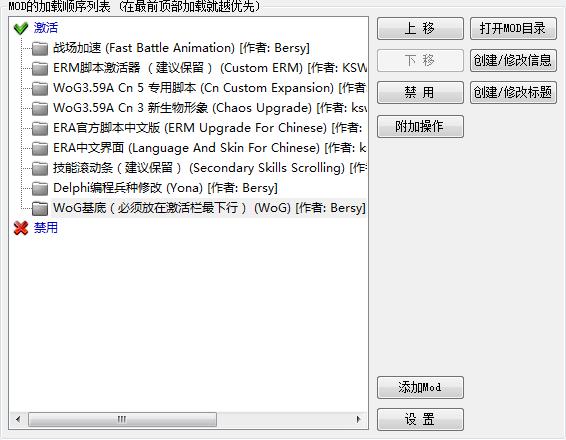
Task: Click folder icon of WoG3.59A Cn 3 新生物形象
Action: coord(40,108)
